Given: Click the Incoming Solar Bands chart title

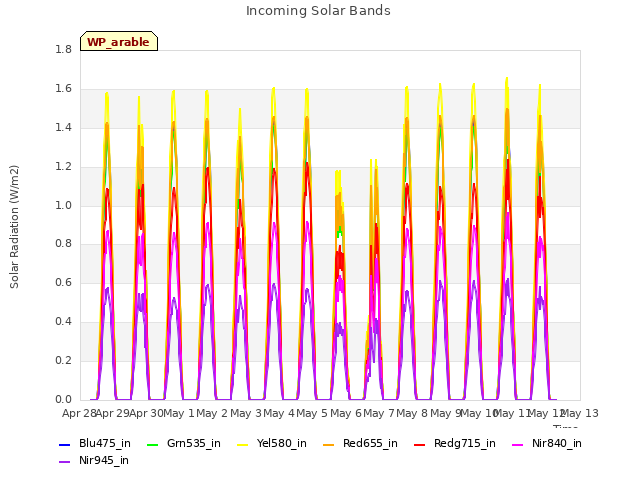Looking at the screenshot, I should click(x=318, y=11).
